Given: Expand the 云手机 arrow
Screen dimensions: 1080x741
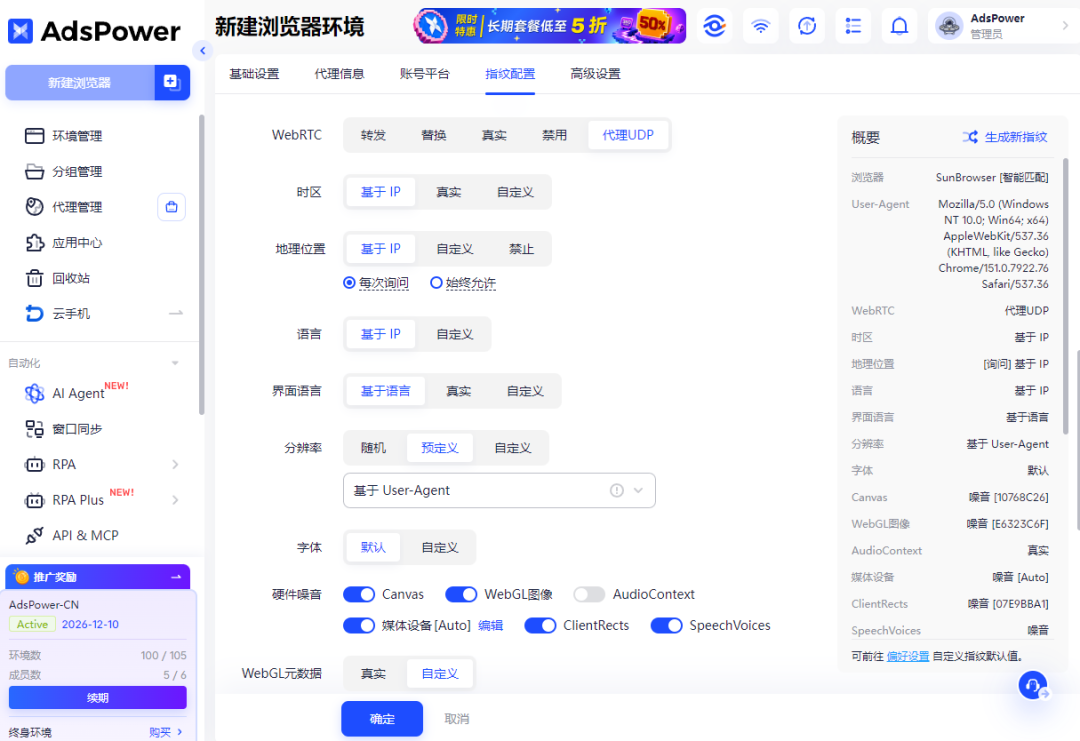Looking at the screenshot, I should (176, 313).
